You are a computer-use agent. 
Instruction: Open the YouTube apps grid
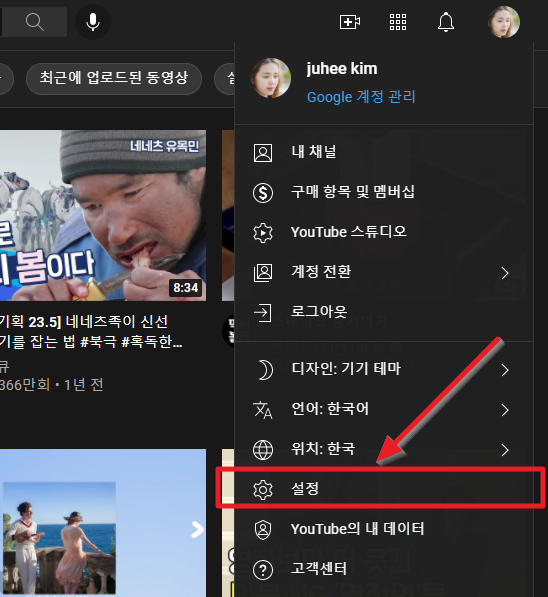tap(398, 22)
